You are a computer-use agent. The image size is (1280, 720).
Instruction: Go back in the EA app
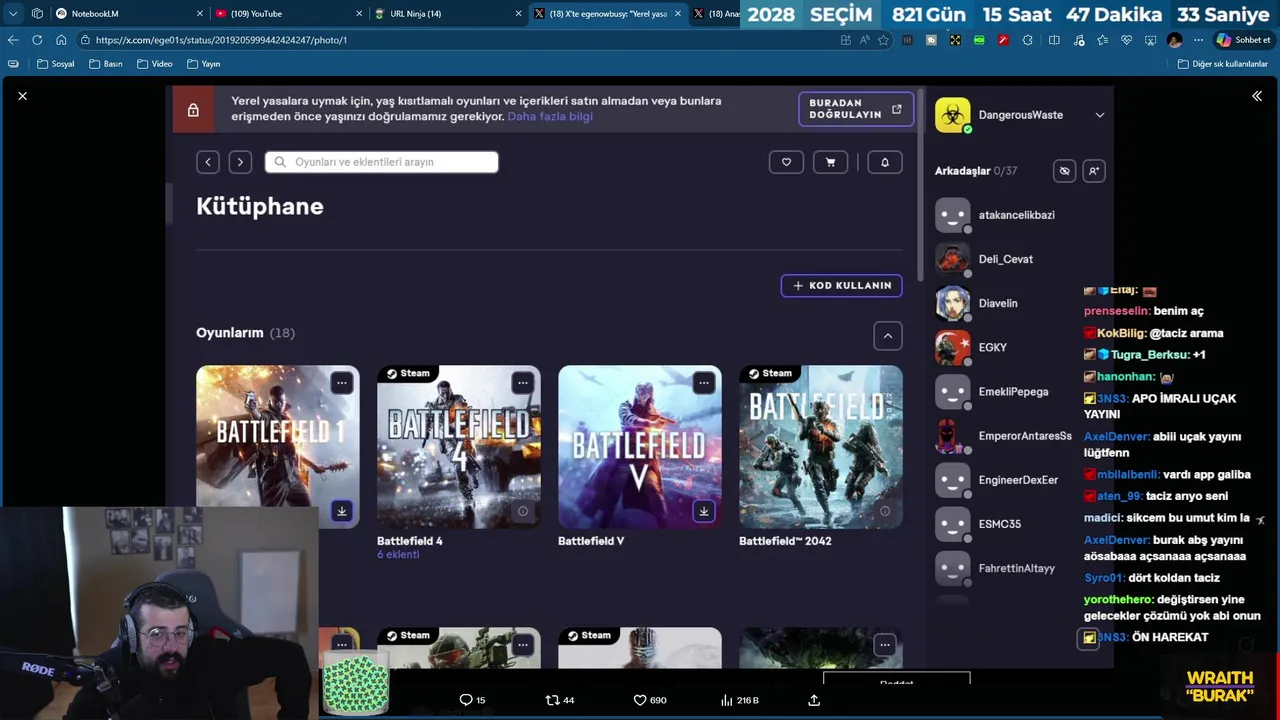click(x=208, y=162)
